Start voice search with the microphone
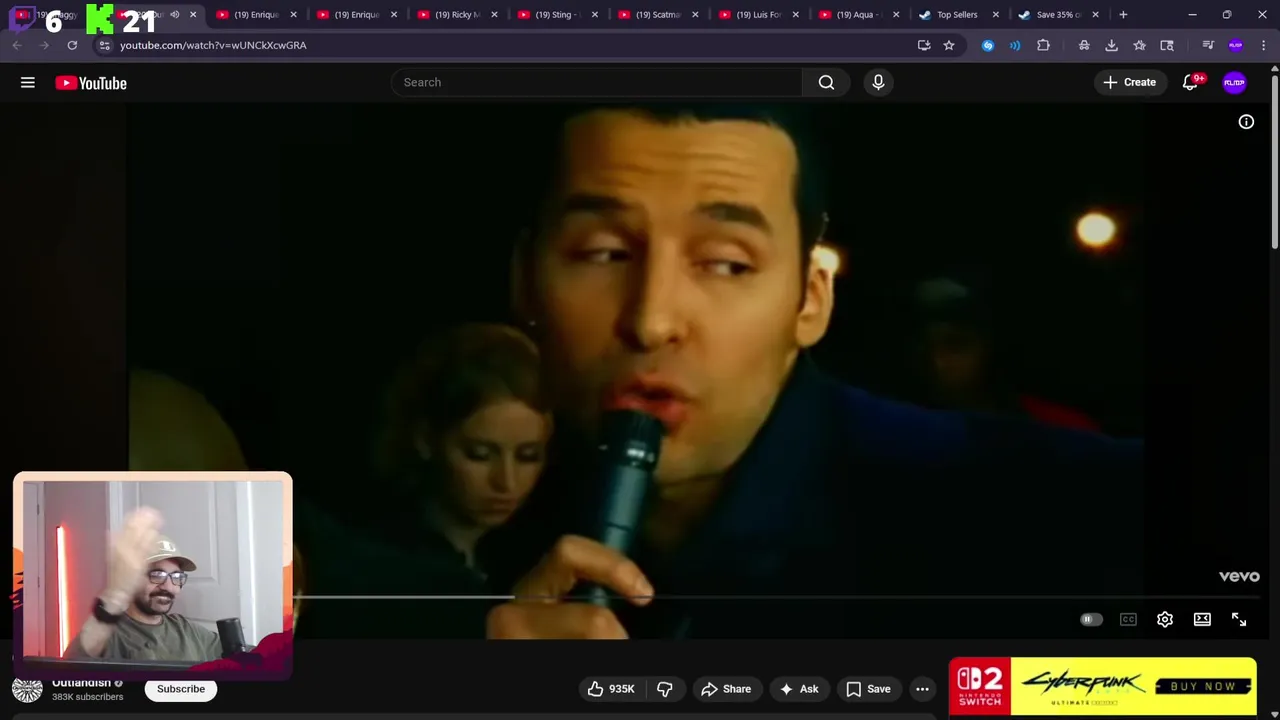1280x720 pixels. pos(878,82)
